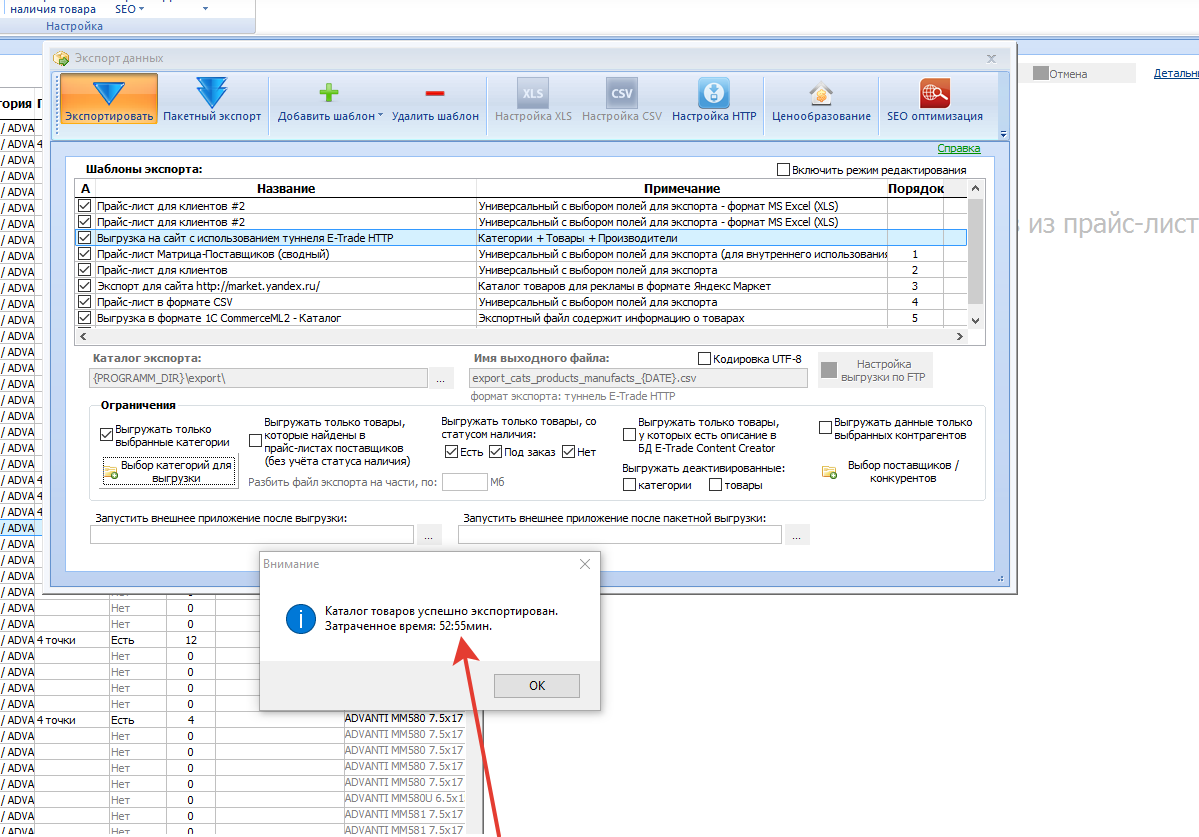Open Настройка HTTP settings icon
The width and height of the screenshot is (1199, 837).
(714, 93)
